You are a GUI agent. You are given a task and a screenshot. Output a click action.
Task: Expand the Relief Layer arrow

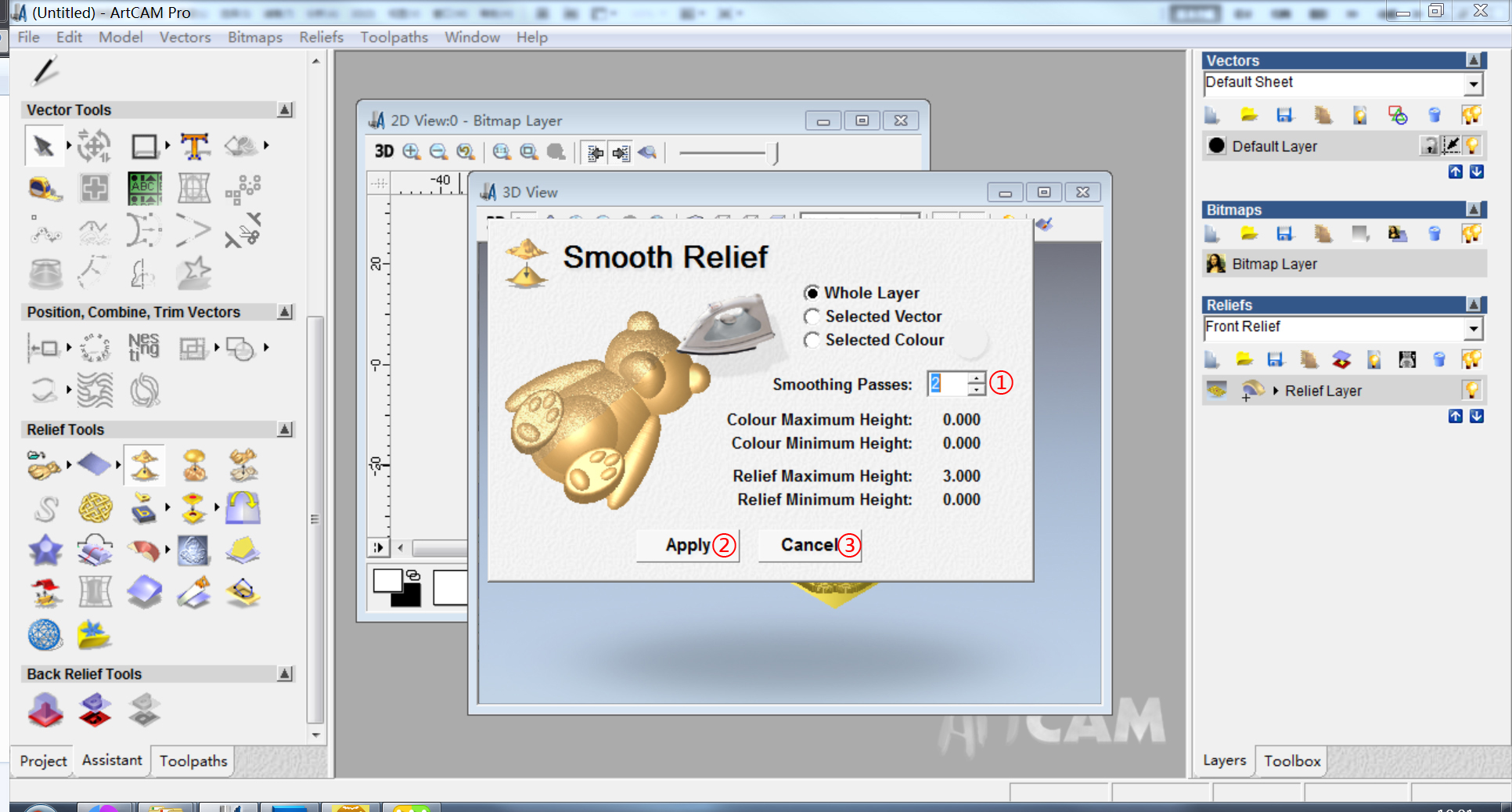[x=1276, y=390]
